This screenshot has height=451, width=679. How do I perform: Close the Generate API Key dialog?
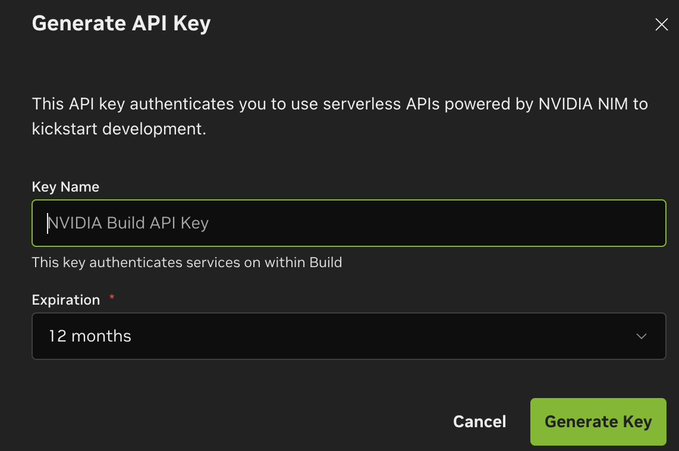pyautogui.click(x=661, y=24)
